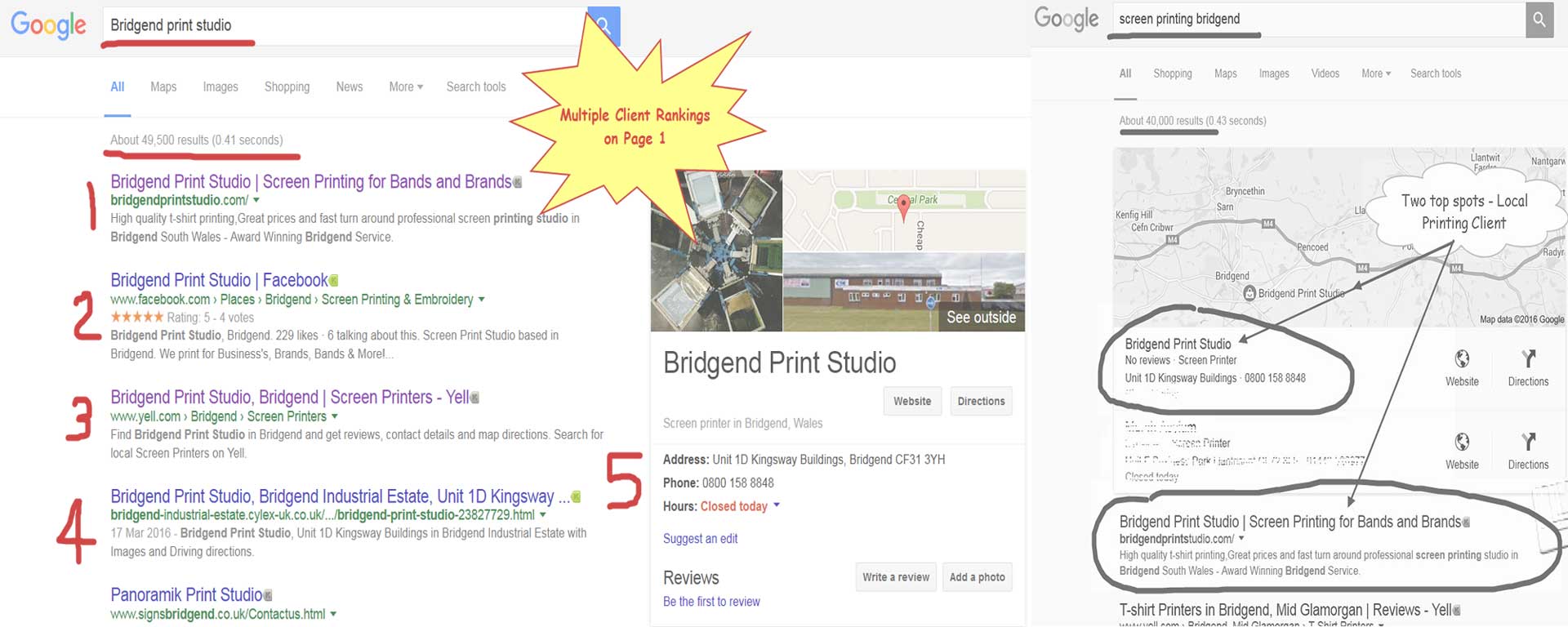Expand arrow next to bridgendprintstudio.com URL, left result
1568x627 pixels.
point(256,200)
